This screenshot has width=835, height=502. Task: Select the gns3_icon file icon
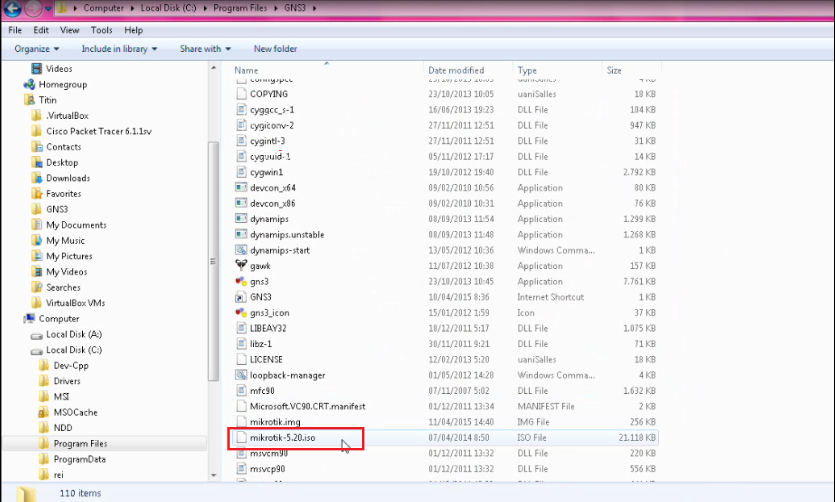coord(241,312)
